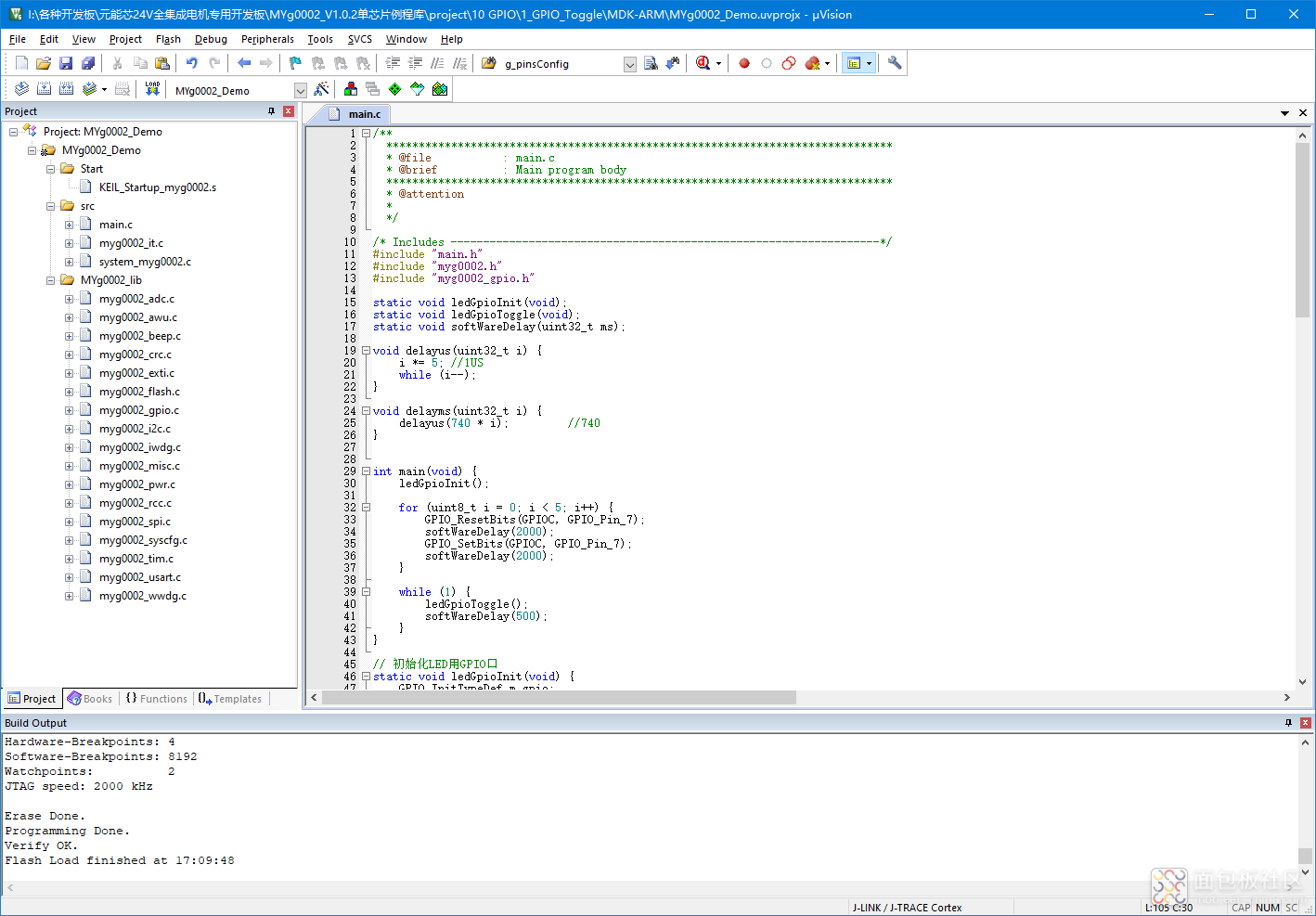Image resolution: width=1316 pixels, height=916 pixels.
Task: Open the Project menu
Action: point(125,39)
